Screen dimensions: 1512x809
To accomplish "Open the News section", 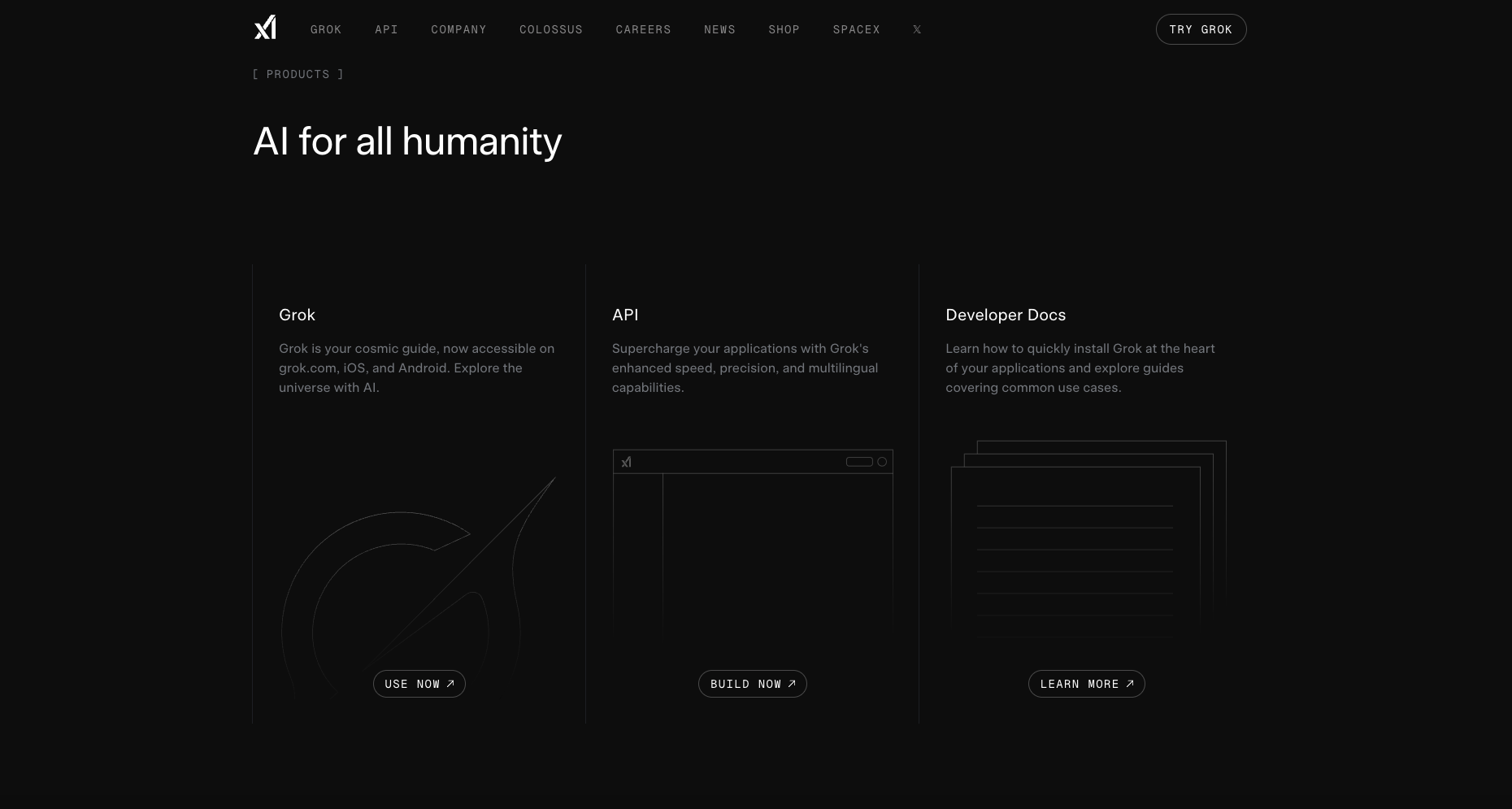I will (x=719, y=29).
